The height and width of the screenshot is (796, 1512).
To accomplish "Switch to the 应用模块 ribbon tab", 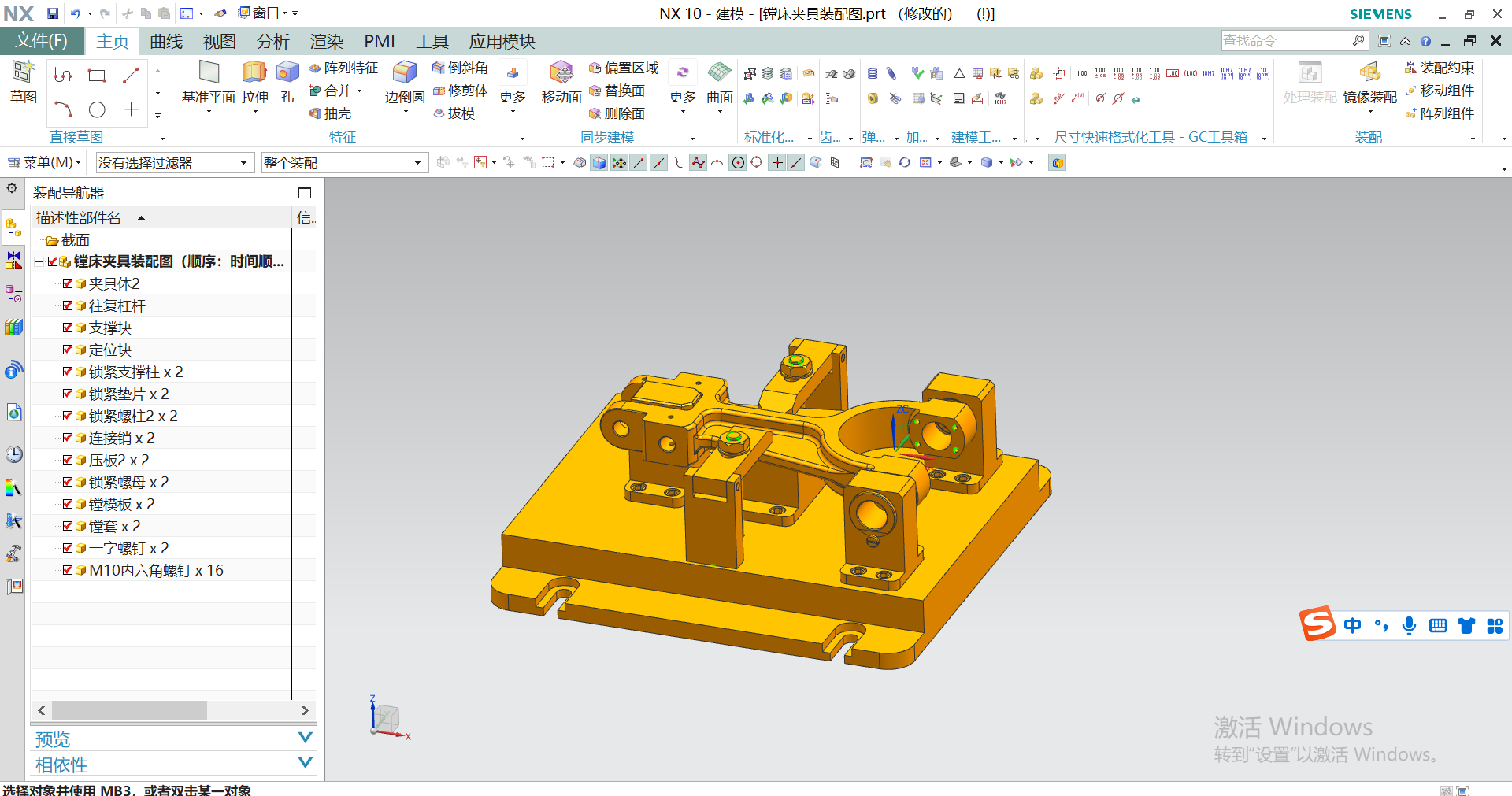I will point(502,42).
